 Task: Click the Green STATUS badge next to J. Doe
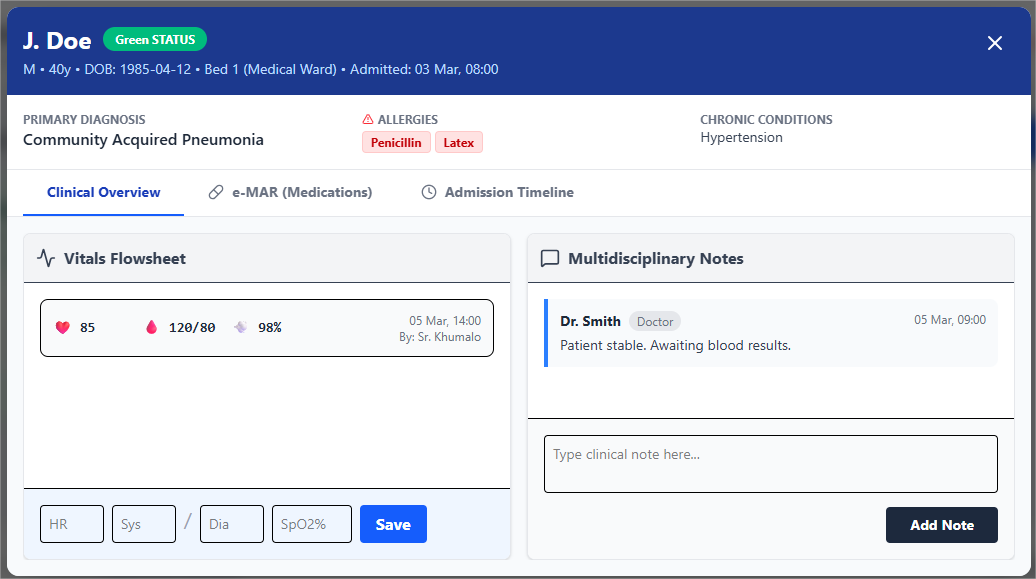click(x=155, y=39)
